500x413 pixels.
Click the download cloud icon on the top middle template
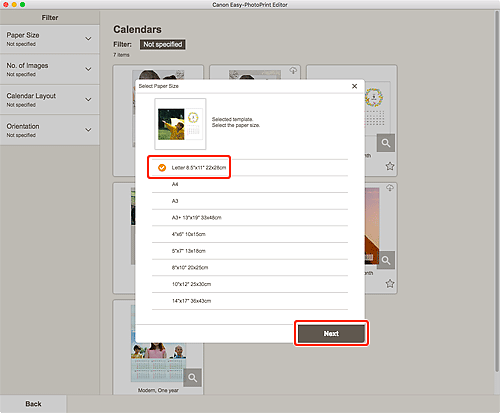pyautogui.click(x=293, y=71)
